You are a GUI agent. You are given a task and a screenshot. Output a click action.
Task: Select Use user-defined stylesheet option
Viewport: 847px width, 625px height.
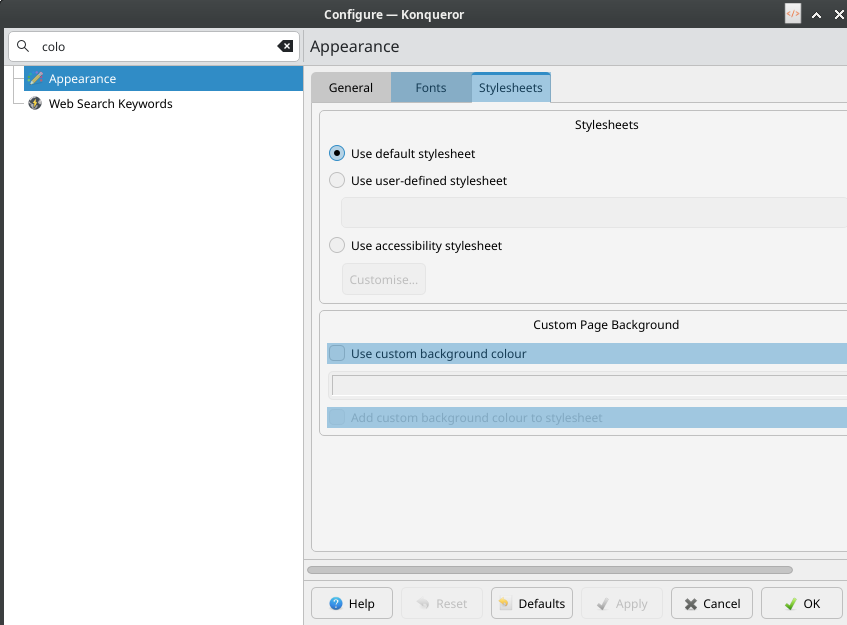pos(337,181)
